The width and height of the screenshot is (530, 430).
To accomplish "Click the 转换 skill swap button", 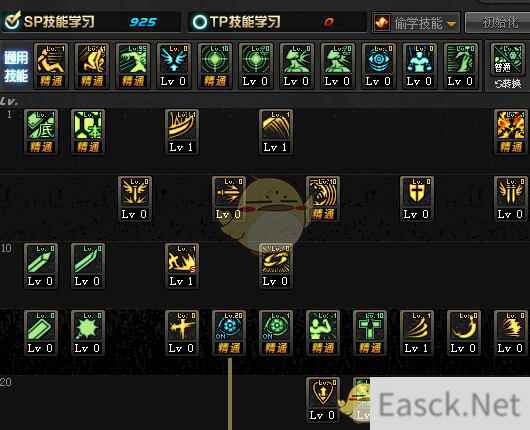I will click(508, 83).
